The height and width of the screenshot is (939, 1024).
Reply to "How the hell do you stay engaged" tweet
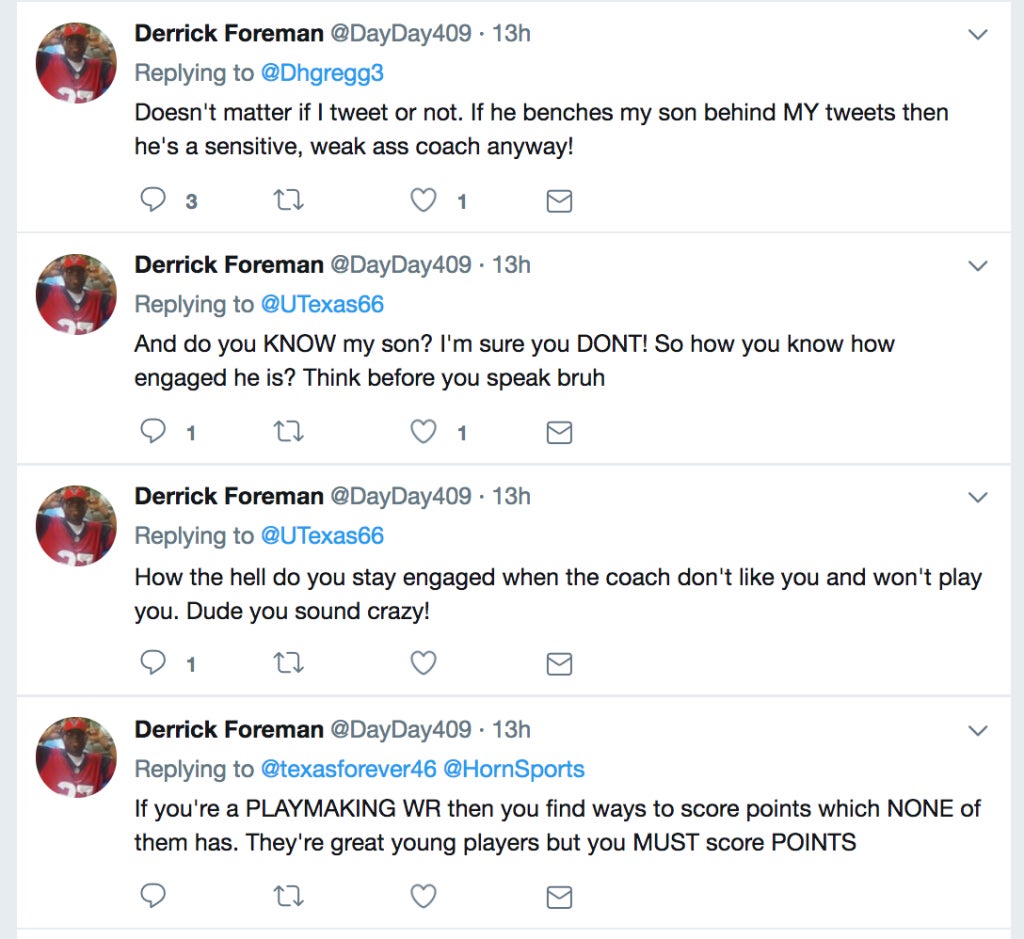(153, 663)
